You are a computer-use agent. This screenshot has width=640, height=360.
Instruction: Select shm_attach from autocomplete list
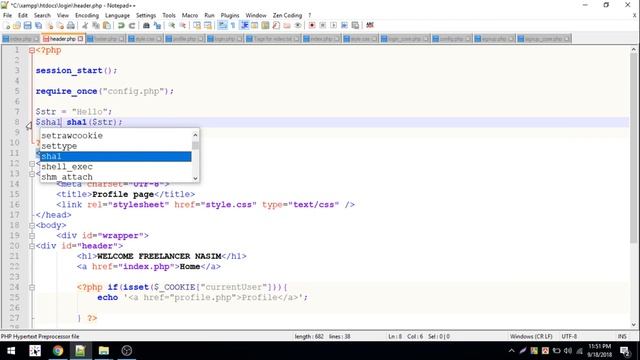point(116,177)
